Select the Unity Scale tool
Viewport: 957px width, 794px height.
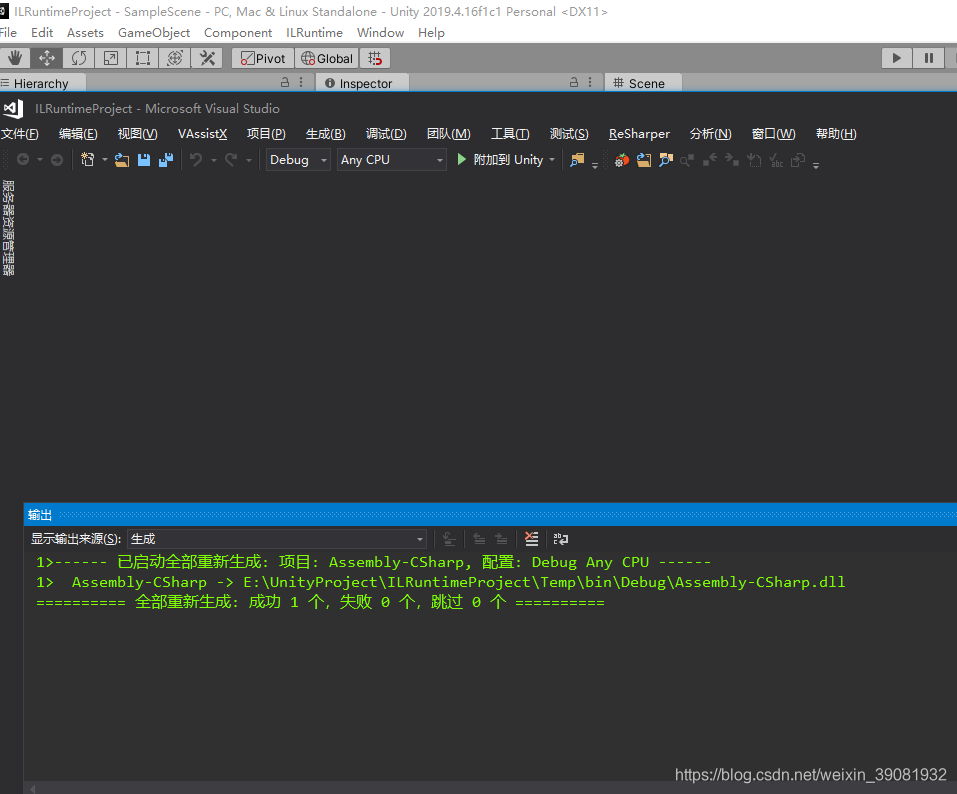click(x=110, y=59)
